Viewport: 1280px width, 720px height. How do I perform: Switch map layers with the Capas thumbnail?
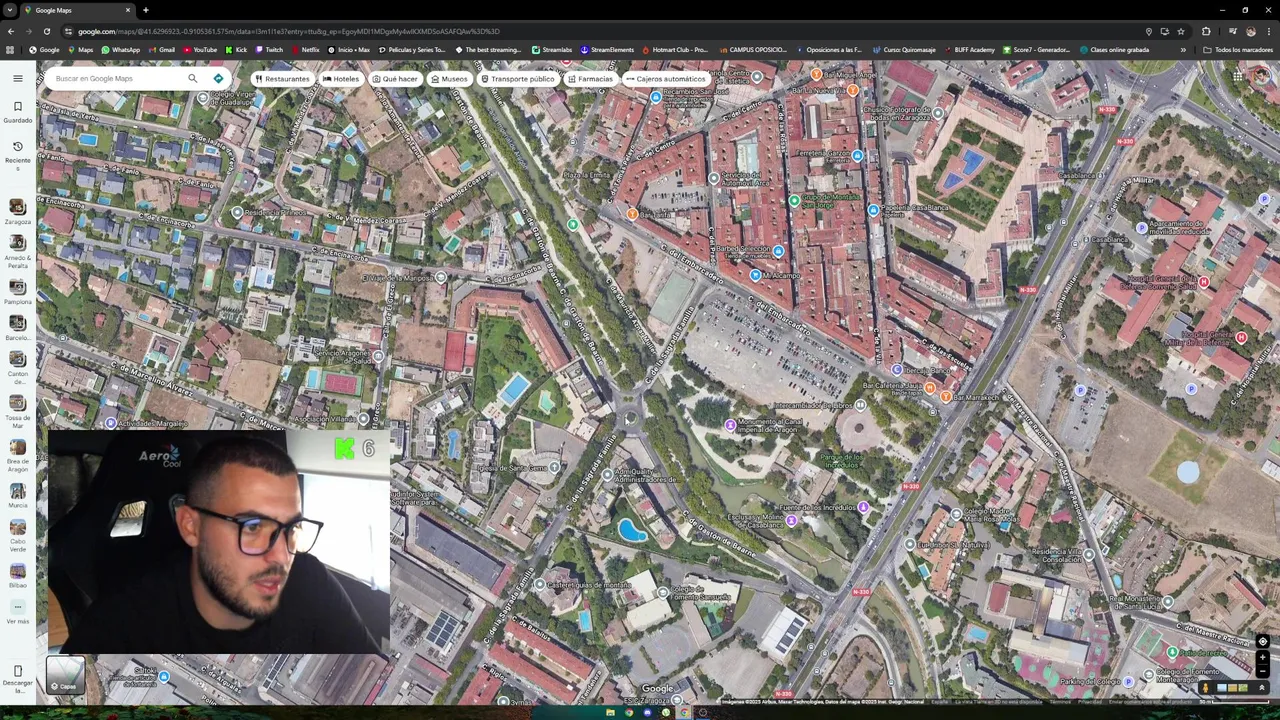pyautogui.click(x=65, y=674)
